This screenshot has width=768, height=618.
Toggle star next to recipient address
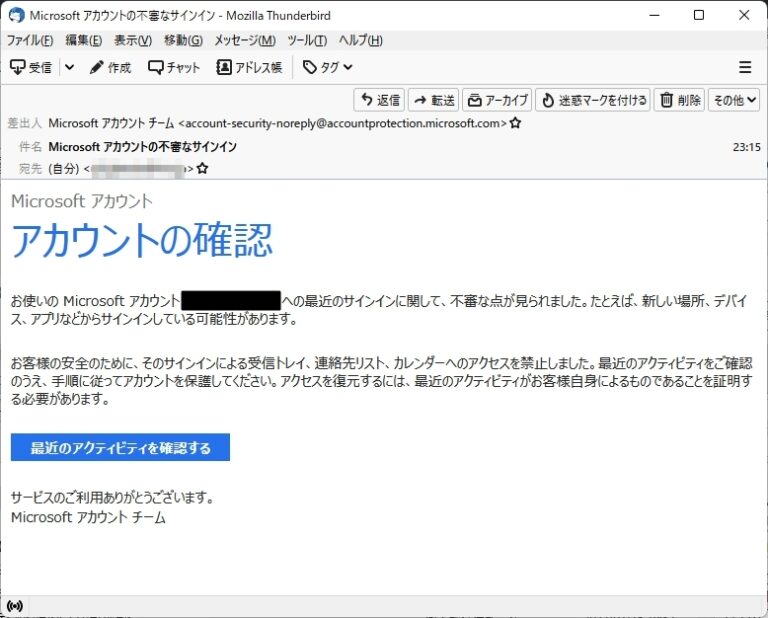pos(203,169)
